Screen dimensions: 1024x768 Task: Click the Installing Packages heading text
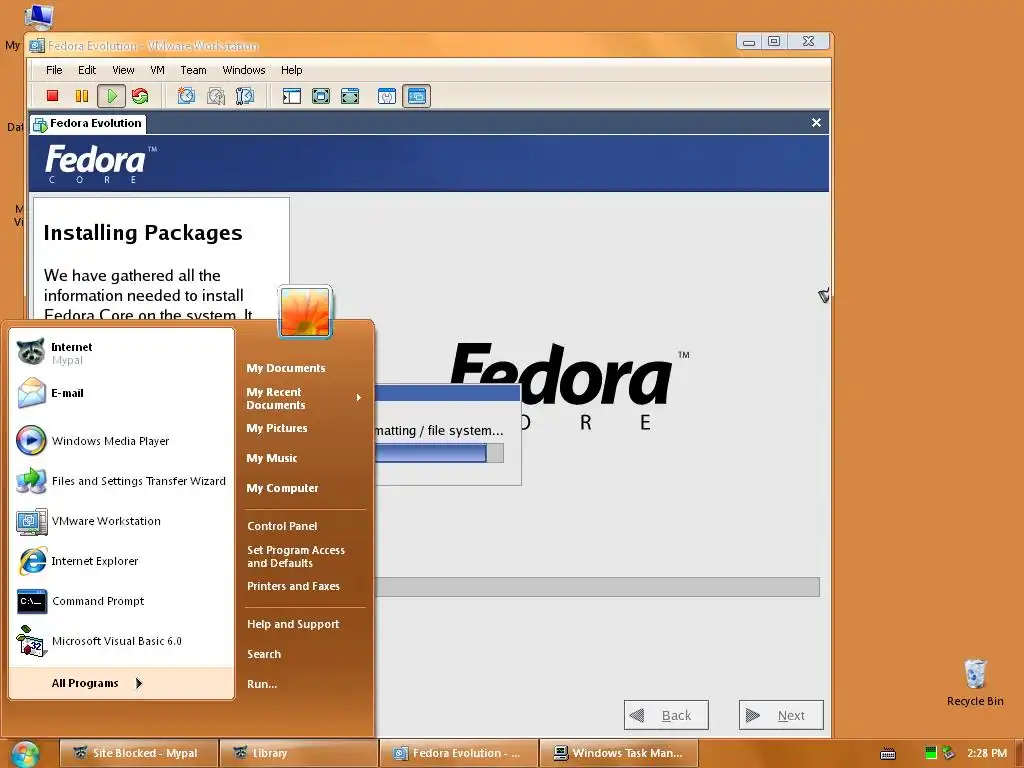[x=143, y=233]
